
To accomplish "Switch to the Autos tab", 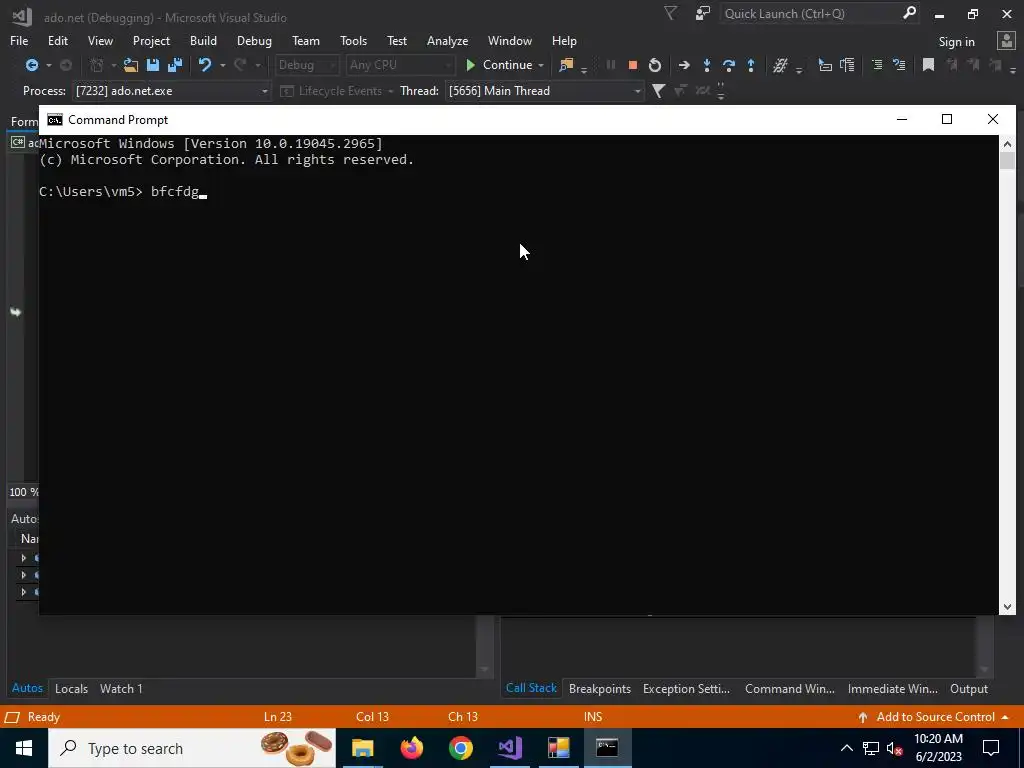I will [x=27, y=688].
